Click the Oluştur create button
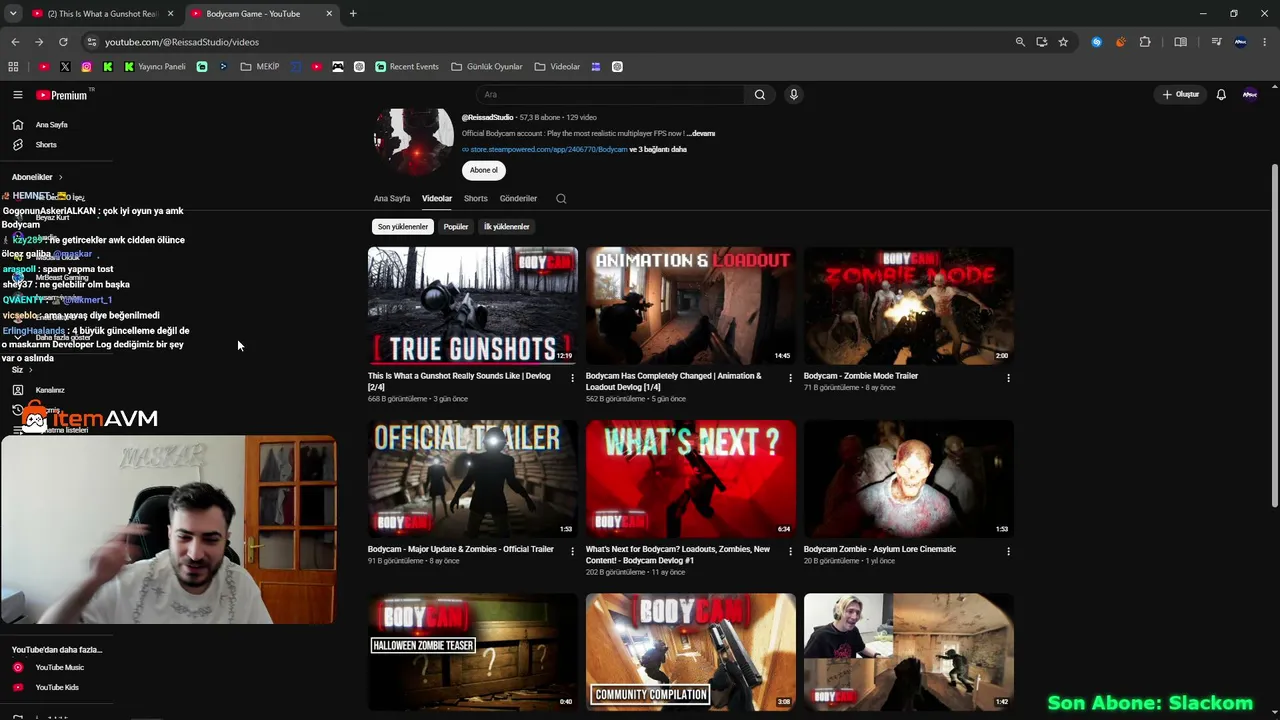This screenshot has height=720, width=1280. point(1181,95)
